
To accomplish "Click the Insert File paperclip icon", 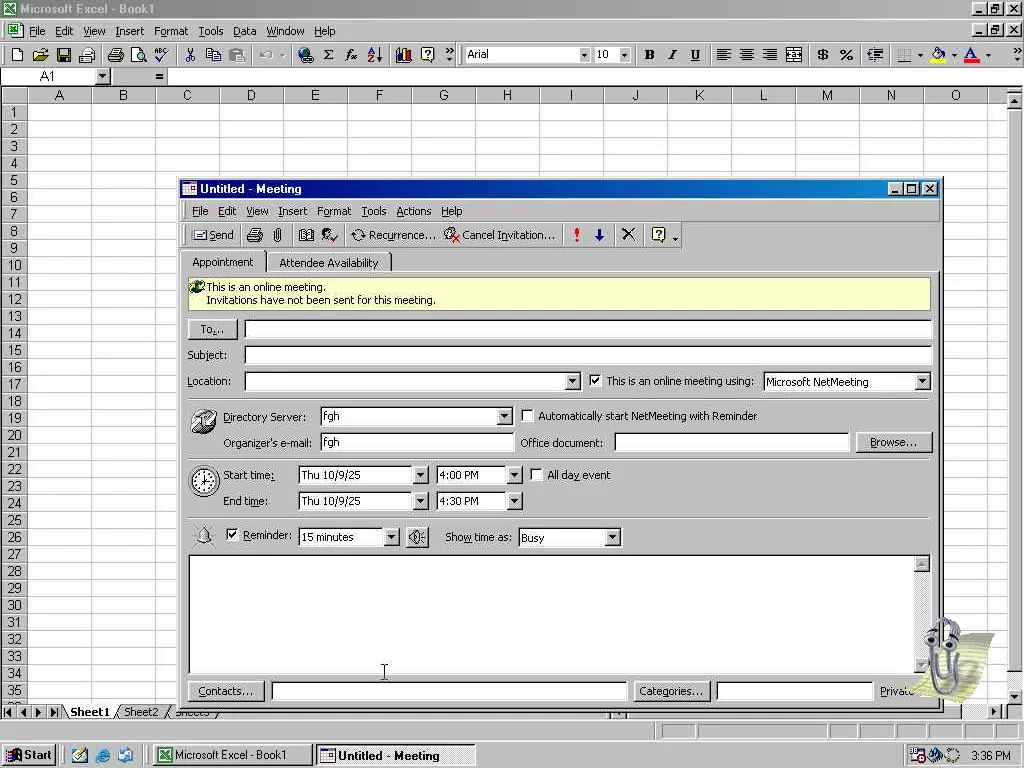I will point(278,235).
